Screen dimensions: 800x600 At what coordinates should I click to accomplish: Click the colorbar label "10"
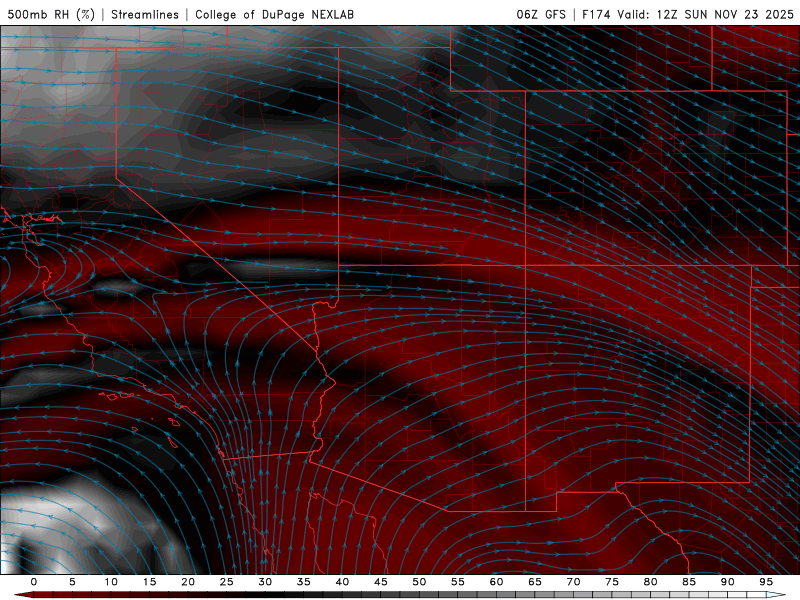111,582
